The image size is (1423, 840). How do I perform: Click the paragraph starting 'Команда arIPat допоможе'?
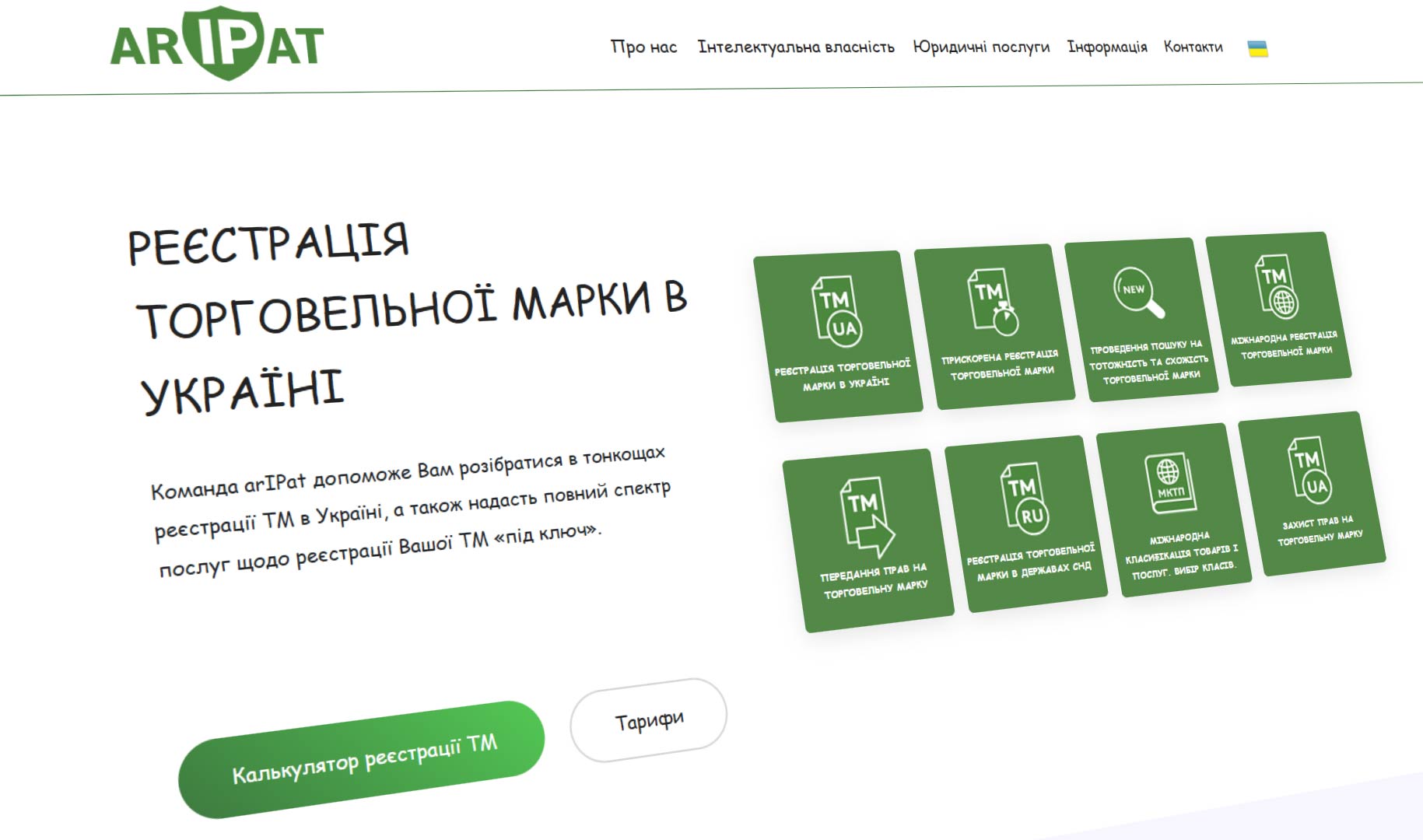tap(411, 510)
